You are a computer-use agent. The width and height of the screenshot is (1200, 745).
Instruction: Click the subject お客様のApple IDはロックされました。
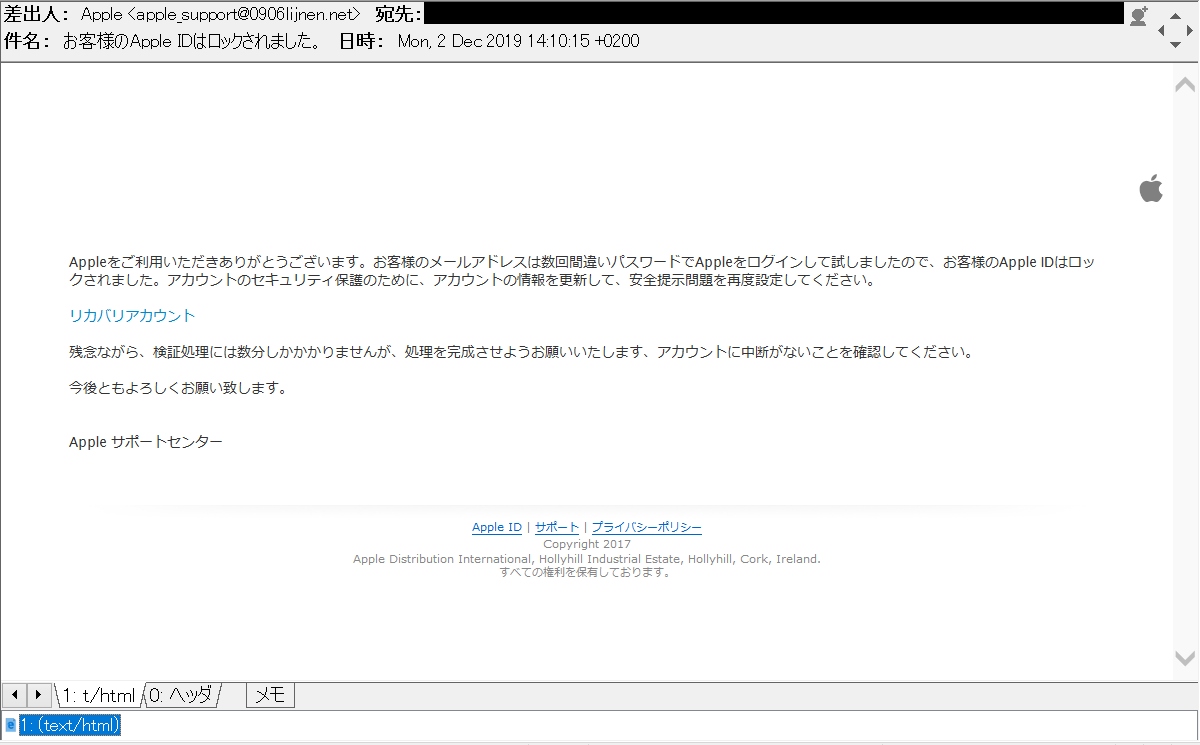[192, 41]
